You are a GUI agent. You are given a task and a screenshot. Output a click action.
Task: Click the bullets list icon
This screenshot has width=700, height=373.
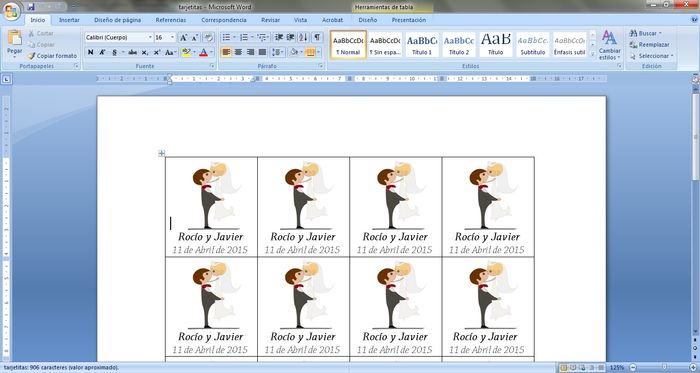pyautogui.click(x=226, y=37)
